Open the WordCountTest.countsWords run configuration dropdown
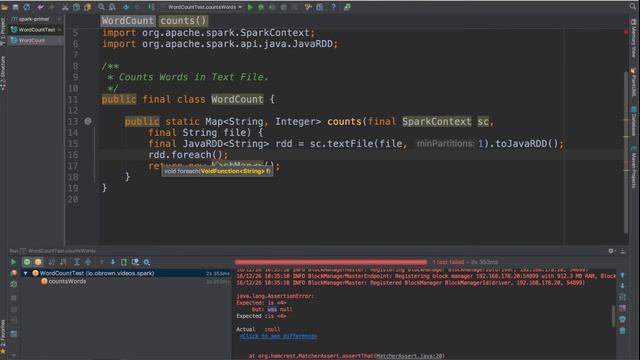The image size is (640, 360). (204, 7)
